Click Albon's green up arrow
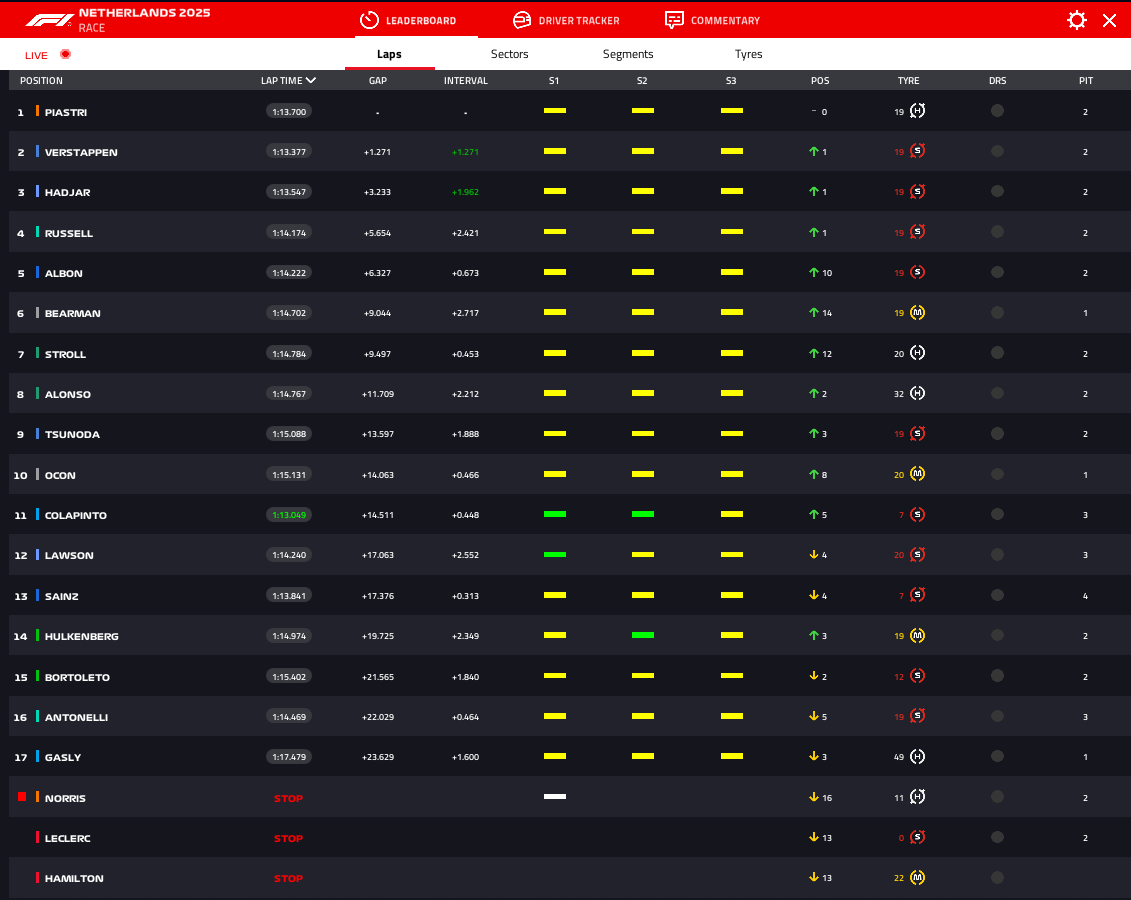The image size is (1131, 900). click(814, 273)
